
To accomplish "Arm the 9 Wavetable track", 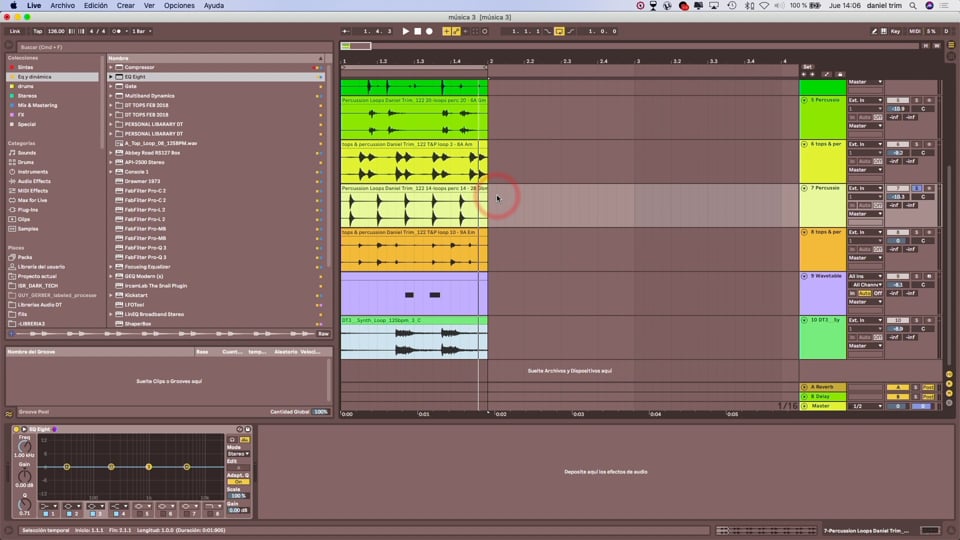I will (929, 277).
